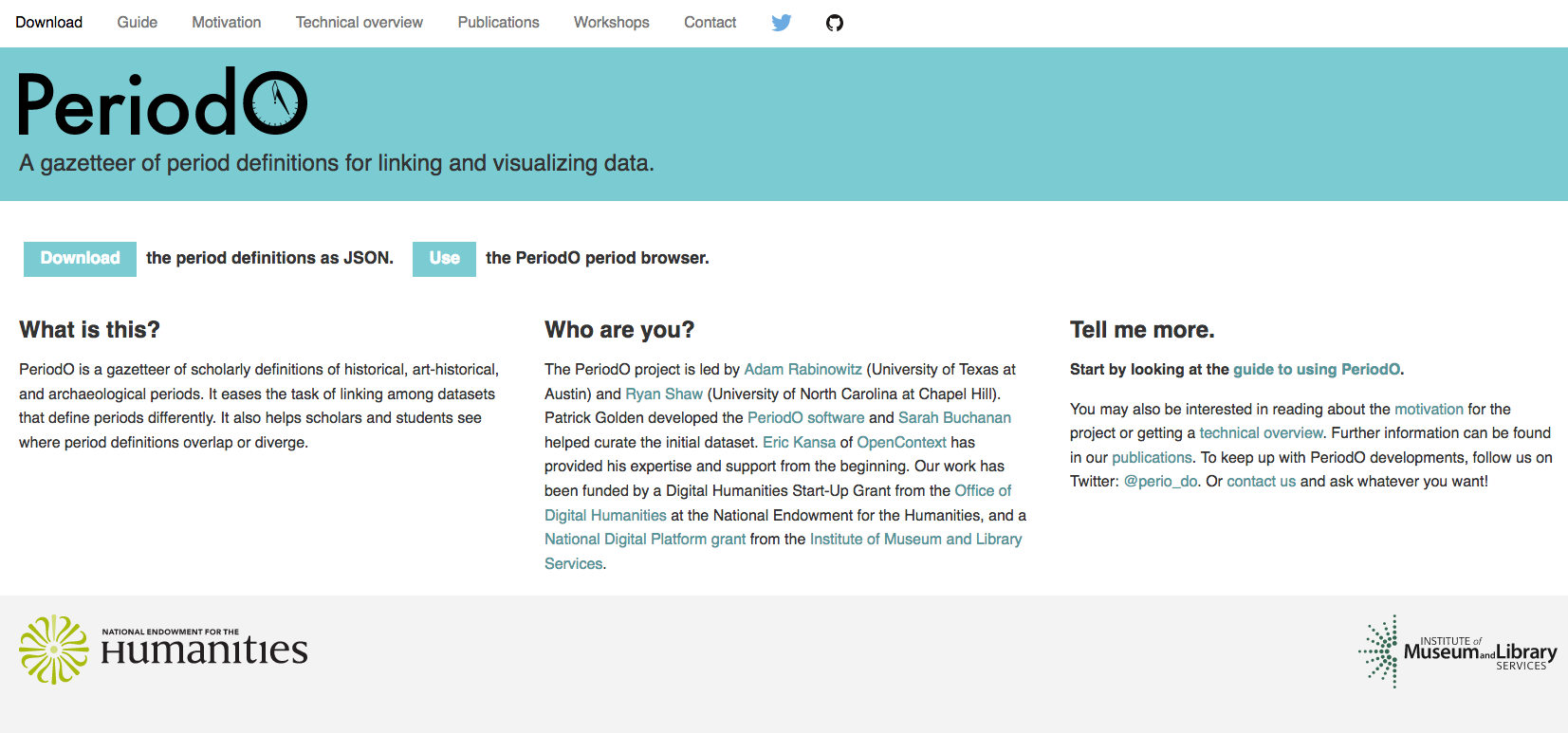This screenshot has height=733, width=1568.
Task: Click the 'Tell me more.' heading
Action: (x=1142, y=330)
